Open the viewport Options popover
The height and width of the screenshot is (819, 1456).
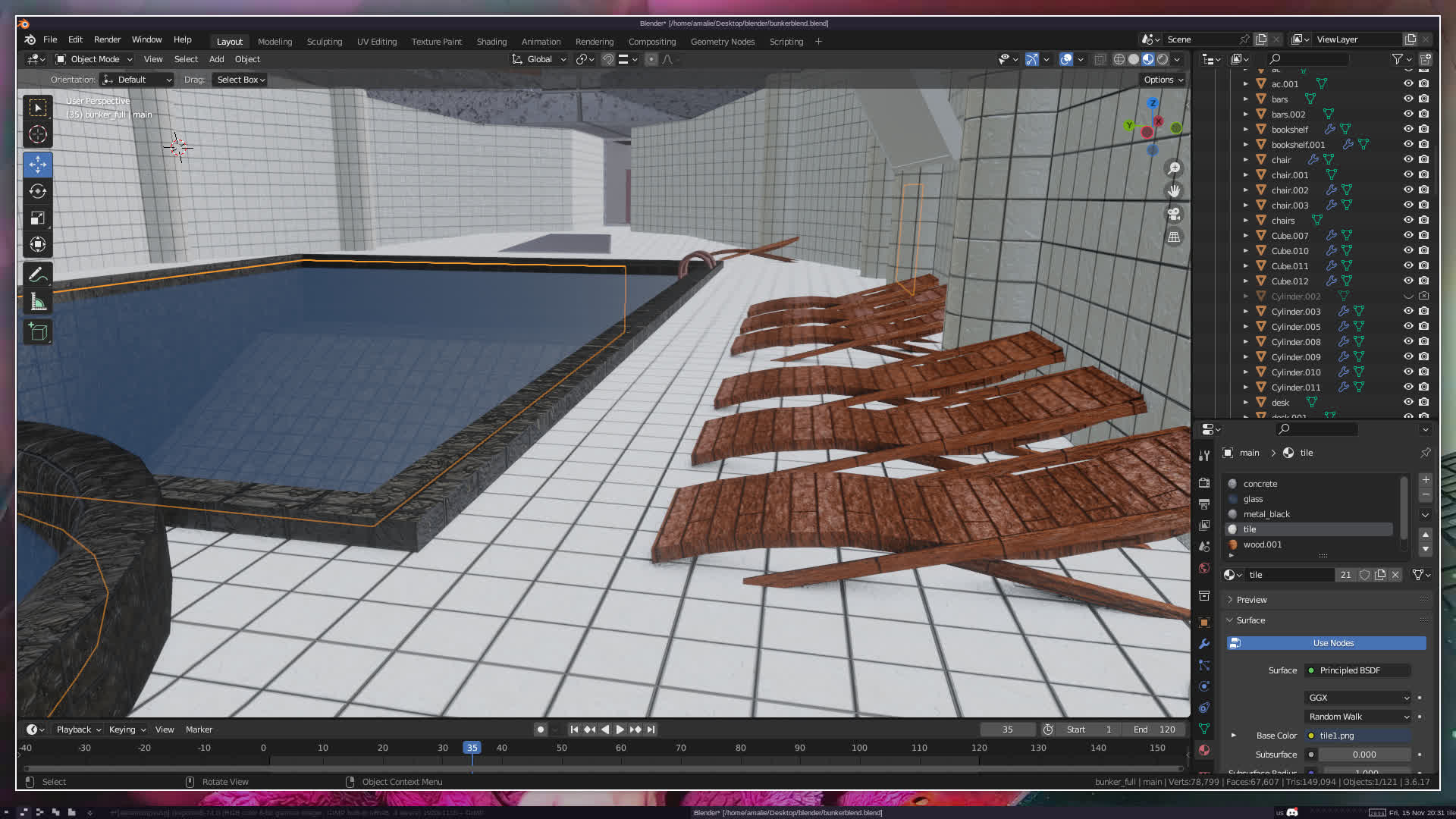pyautogui.click(x=1163, y=80)
